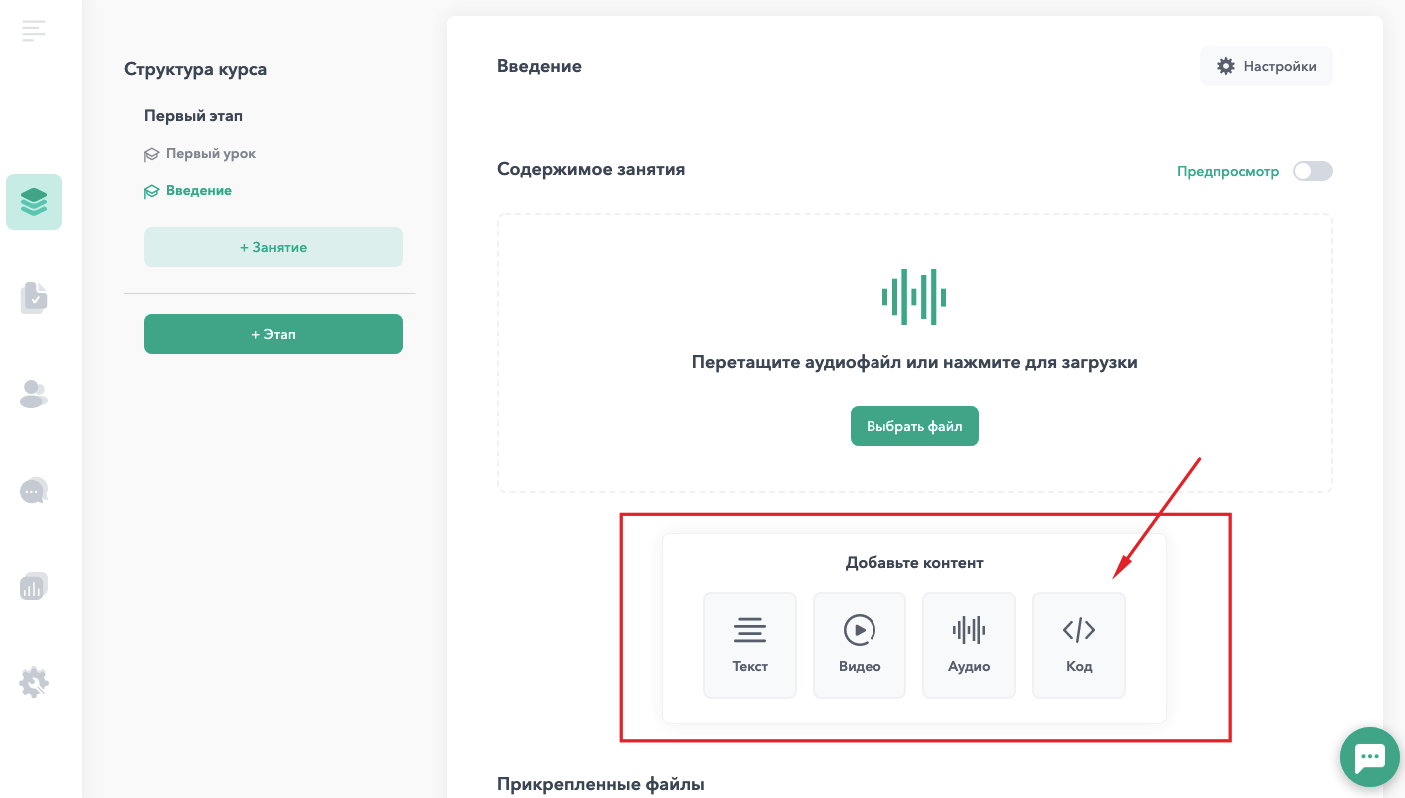Screen dimensions: 1405x798
Task: Click the Выбрать файл button
Action: point(915,426)
